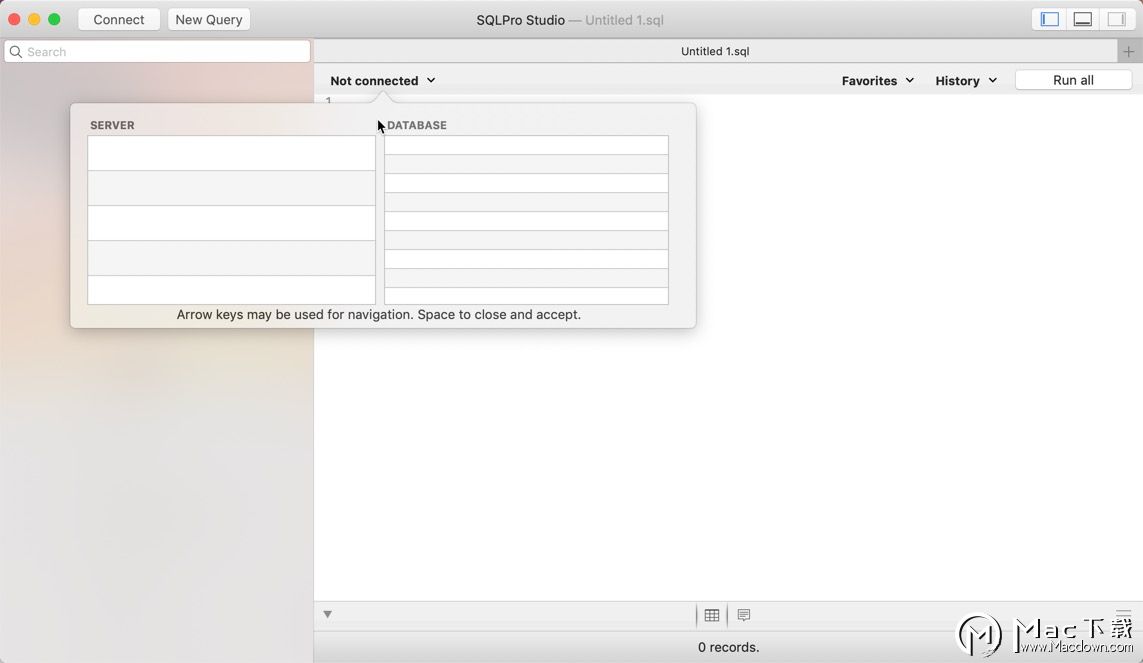Click the 0 records. status text
Image resolution: width=1143 pixels, height=663 pixels.
coord(728,647)
